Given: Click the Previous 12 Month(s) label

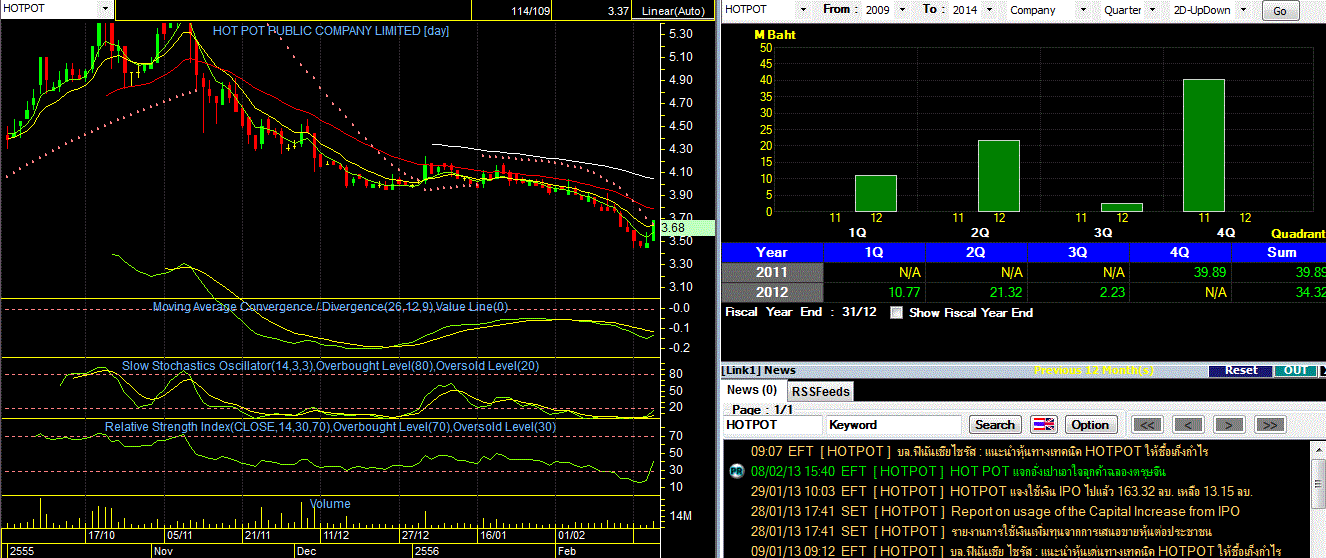Looking at the screenshot, I should click(x=1094, y=370).
